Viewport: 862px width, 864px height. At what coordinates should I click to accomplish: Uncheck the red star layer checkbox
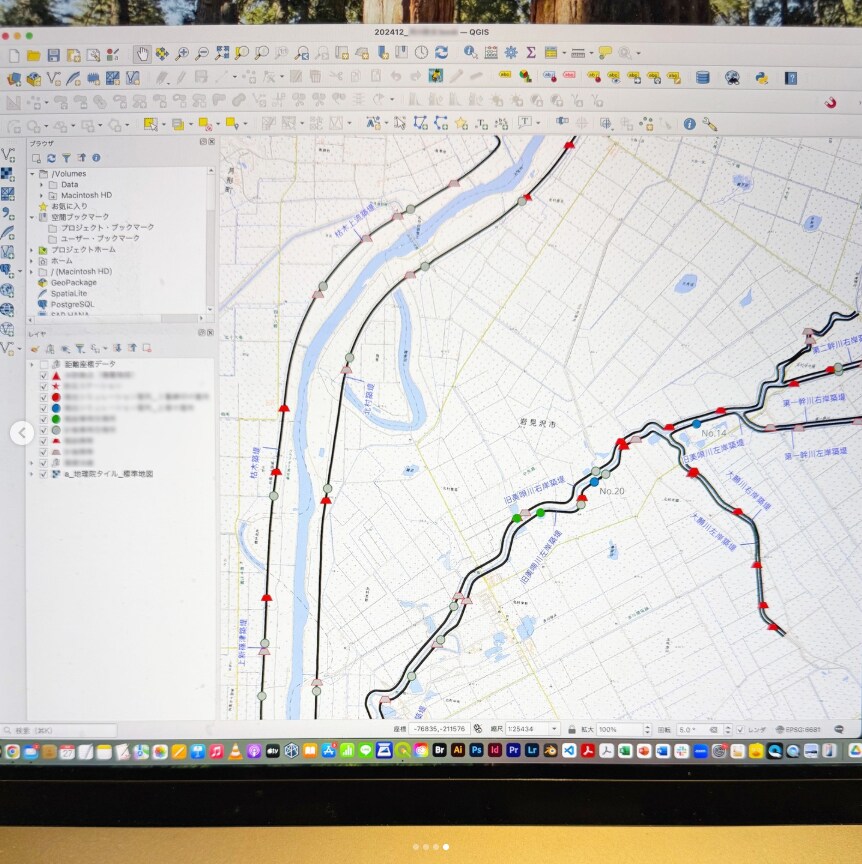tap(44, 387)
